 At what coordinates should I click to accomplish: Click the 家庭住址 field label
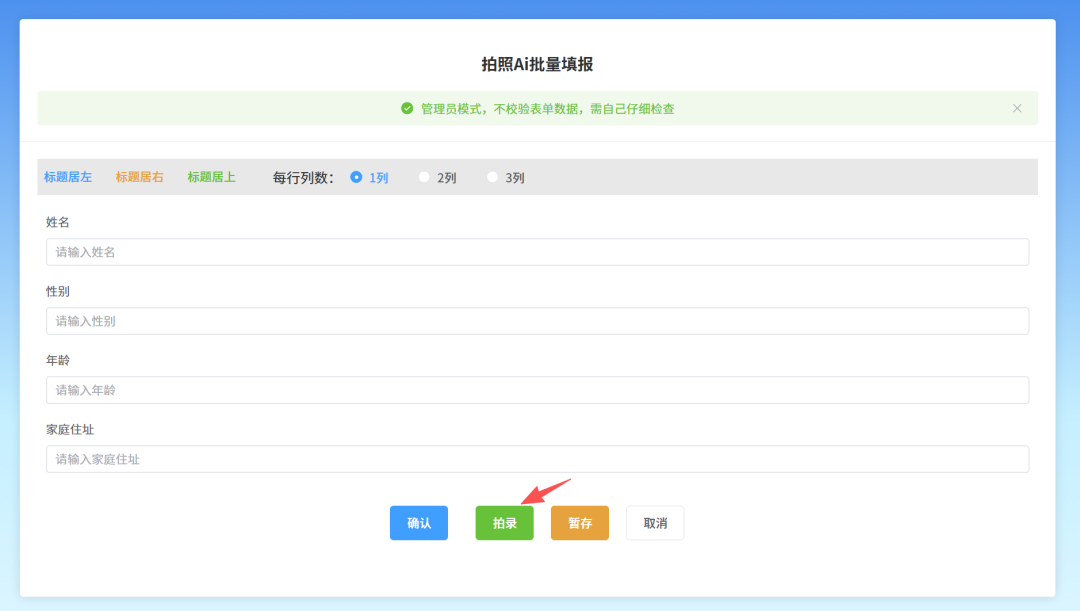[x=70, y=429]
